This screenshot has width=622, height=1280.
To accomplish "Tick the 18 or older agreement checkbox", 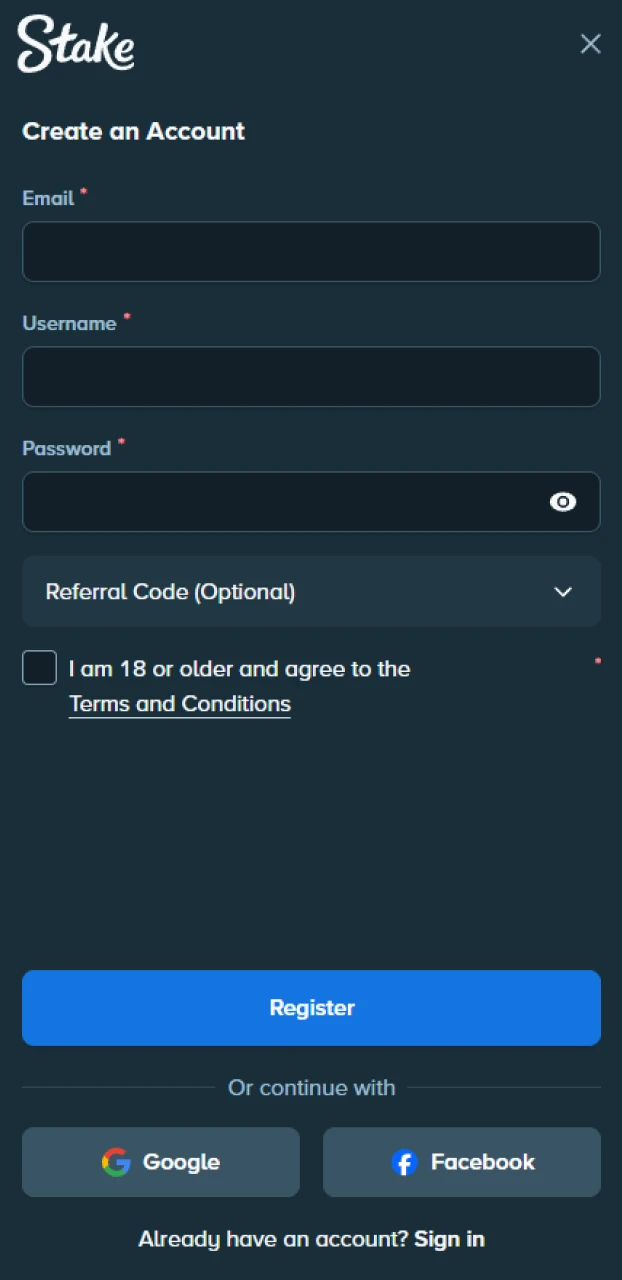I will pos(39,668).
